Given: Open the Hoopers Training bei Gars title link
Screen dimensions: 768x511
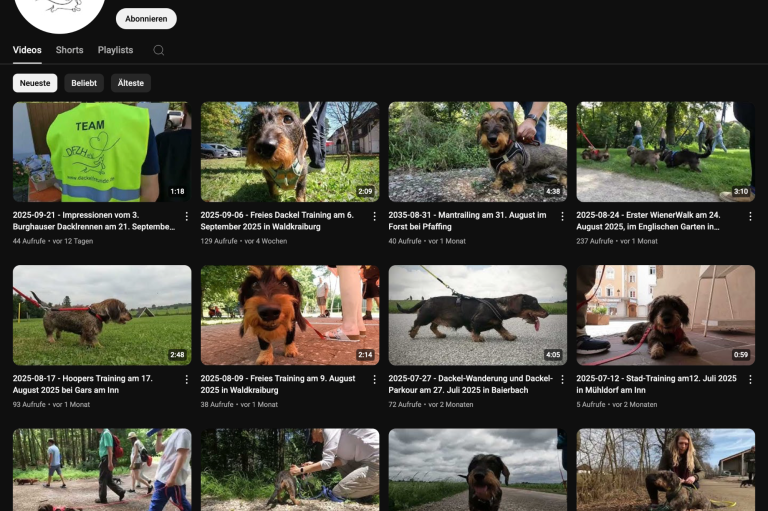Looking at the screenshot, I should click(x=84, y=384).
